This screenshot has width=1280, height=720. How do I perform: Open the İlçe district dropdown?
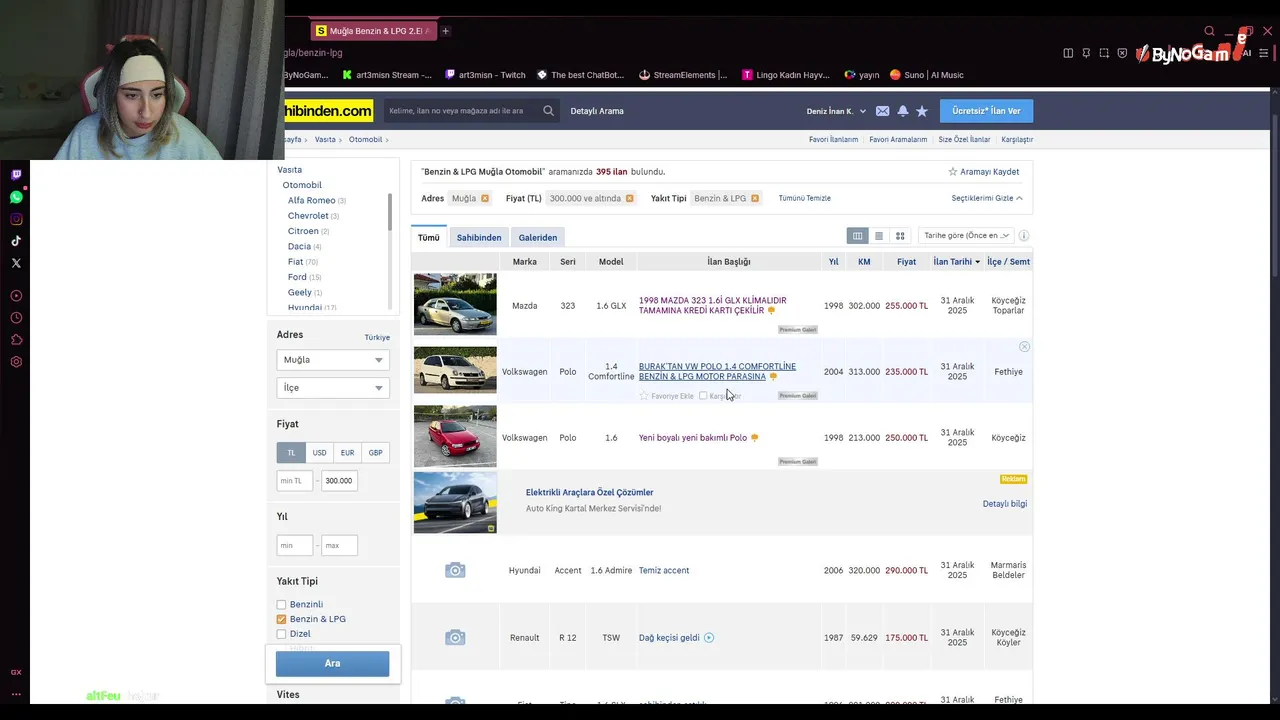[x=333, y=388]
